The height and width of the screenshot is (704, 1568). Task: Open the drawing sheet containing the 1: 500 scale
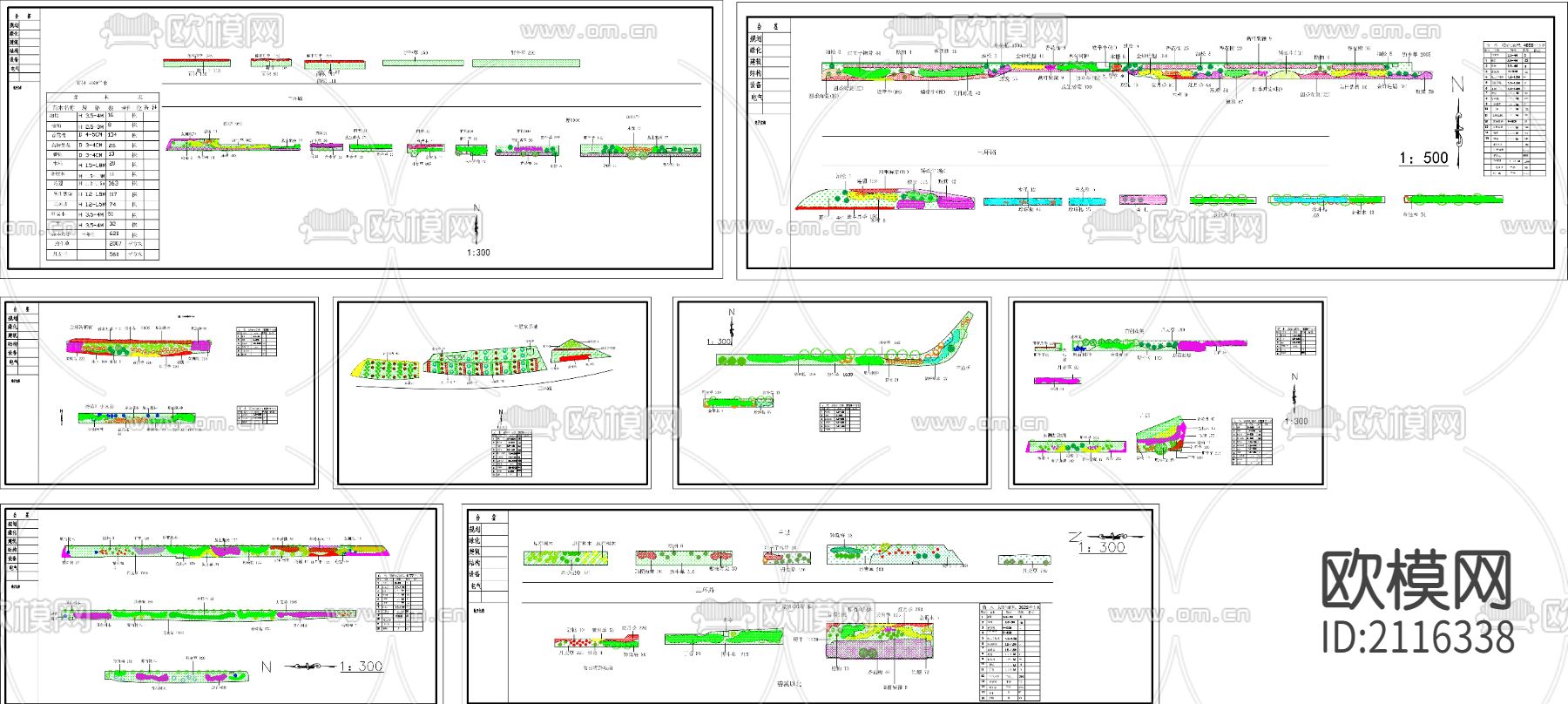(x=1152, y=139)
